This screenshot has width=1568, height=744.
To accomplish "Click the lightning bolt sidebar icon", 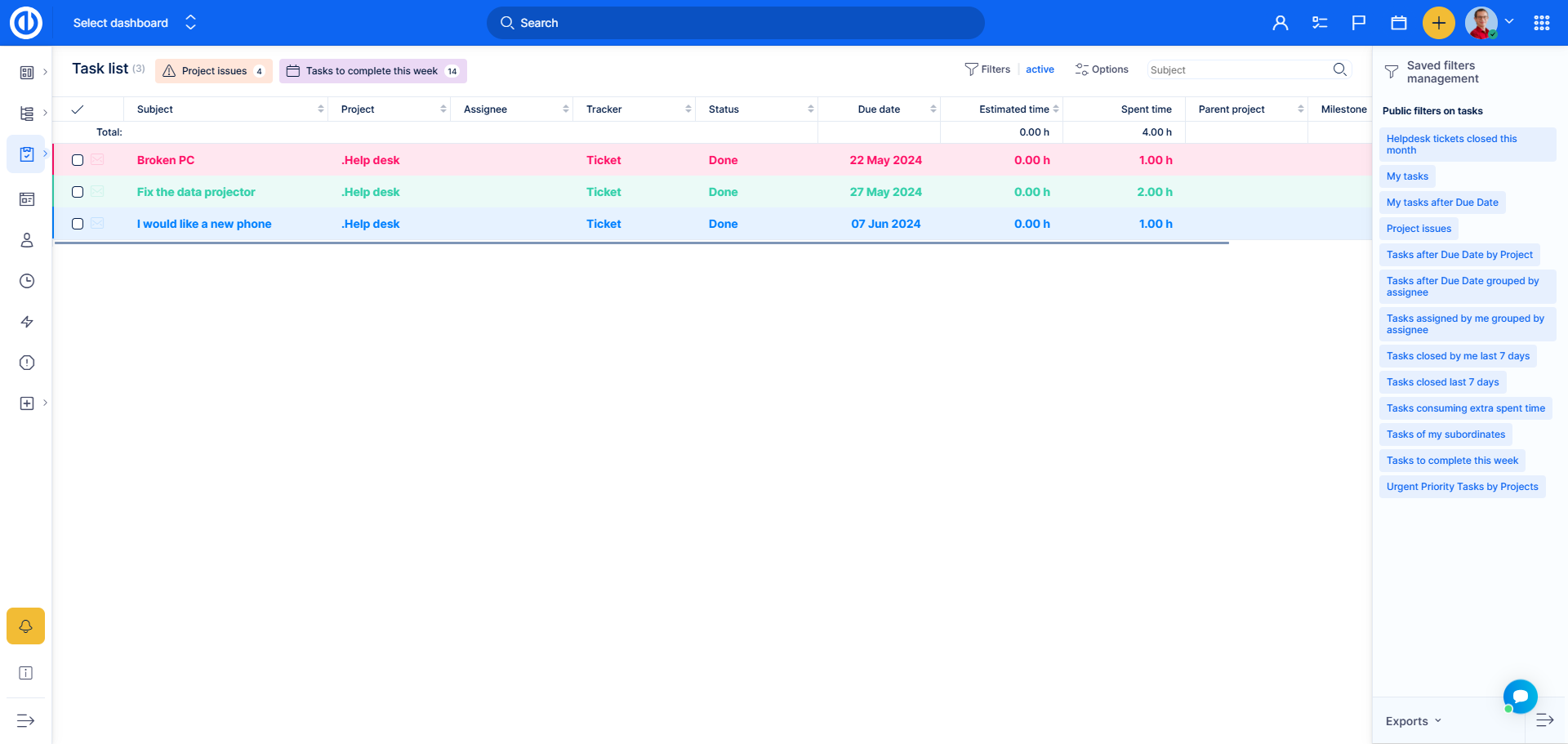I will tap(27, 322).
